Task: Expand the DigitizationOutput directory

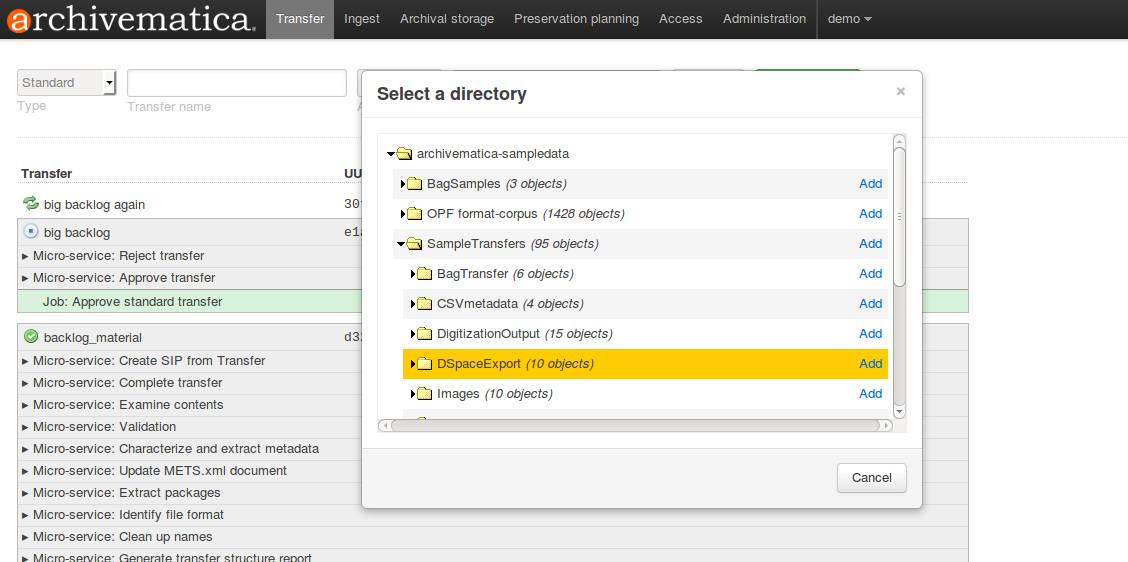Action: (x=413, y=334)
